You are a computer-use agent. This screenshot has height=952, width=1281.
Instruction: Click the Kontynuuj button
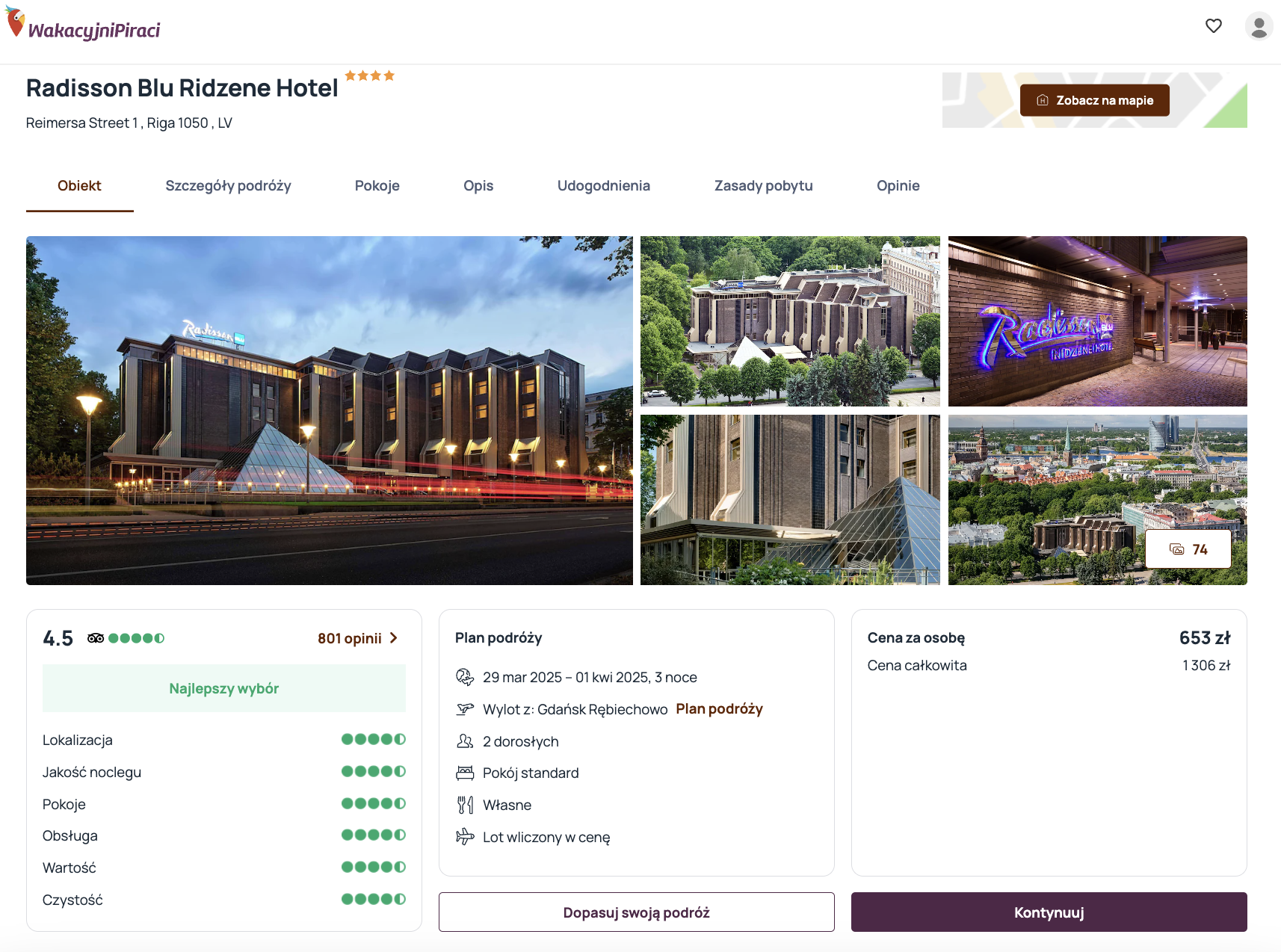[1049, 912]
